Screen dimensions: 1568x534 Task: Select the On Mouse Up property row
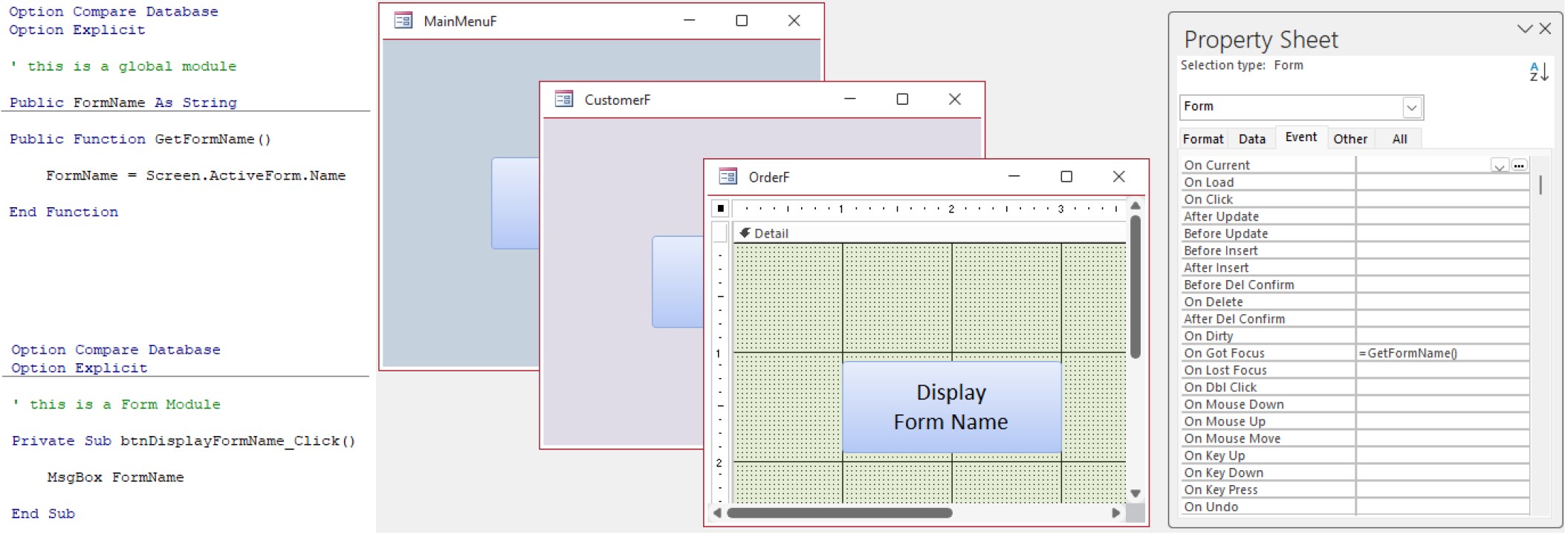(x=1355, y=421)
